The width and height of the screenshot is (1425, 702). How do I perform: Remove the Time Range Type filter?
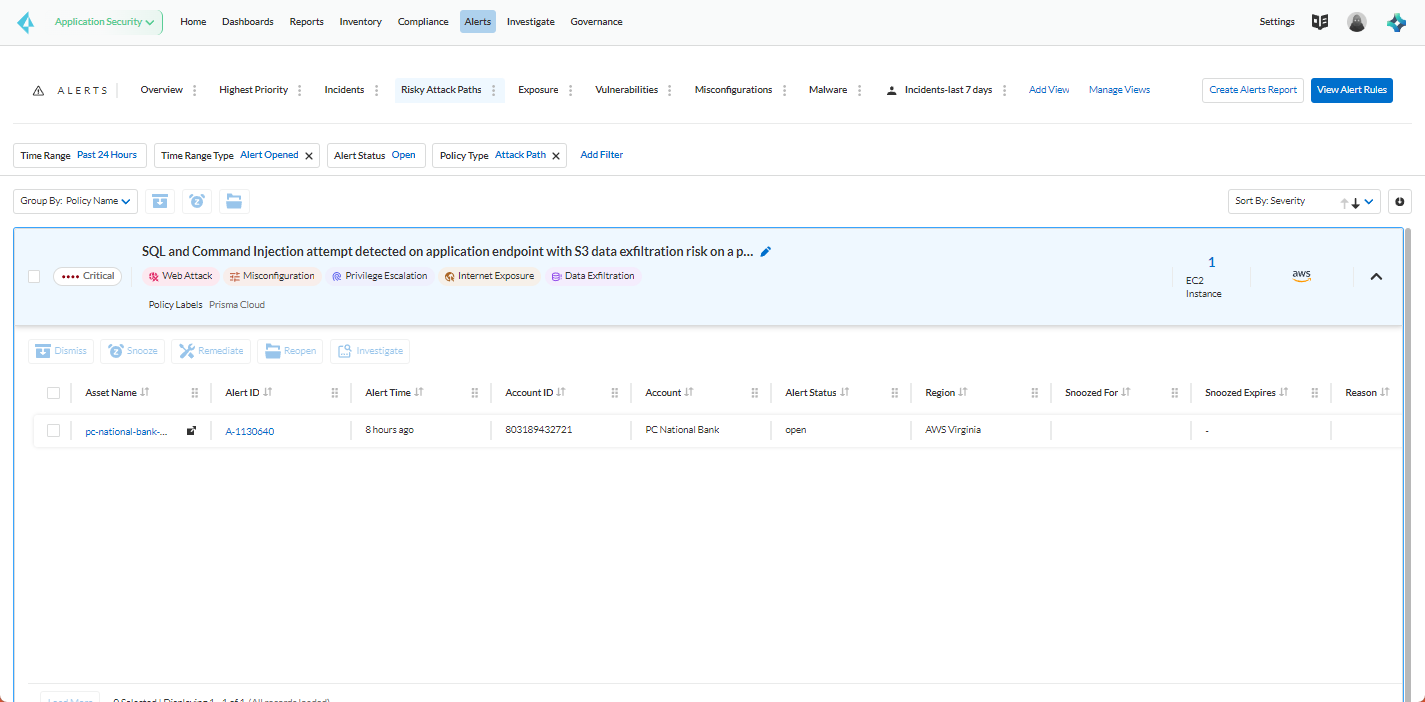(309, 156)
